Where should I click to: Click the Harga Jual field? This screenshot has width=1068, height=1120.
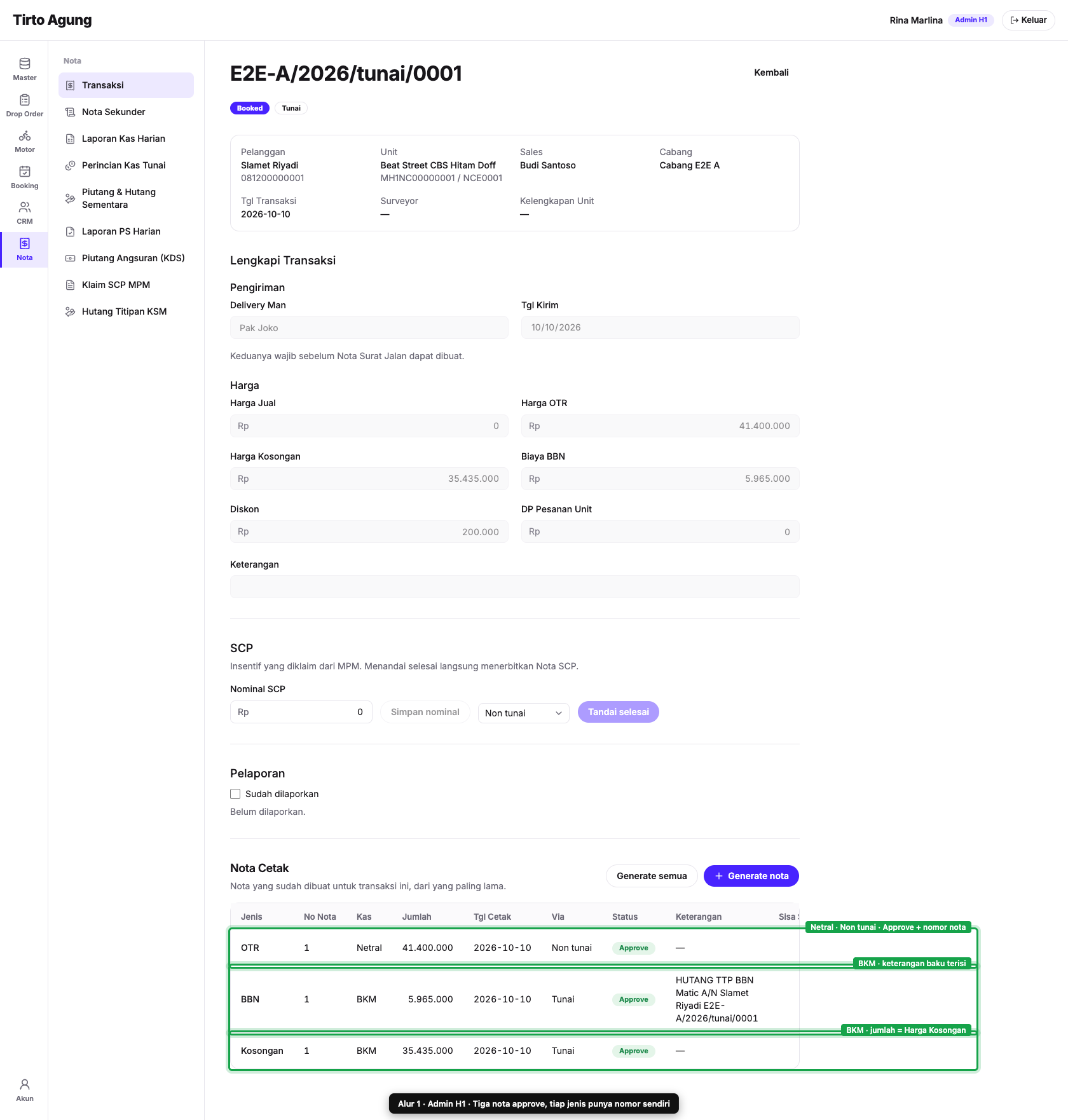point(369,426)
